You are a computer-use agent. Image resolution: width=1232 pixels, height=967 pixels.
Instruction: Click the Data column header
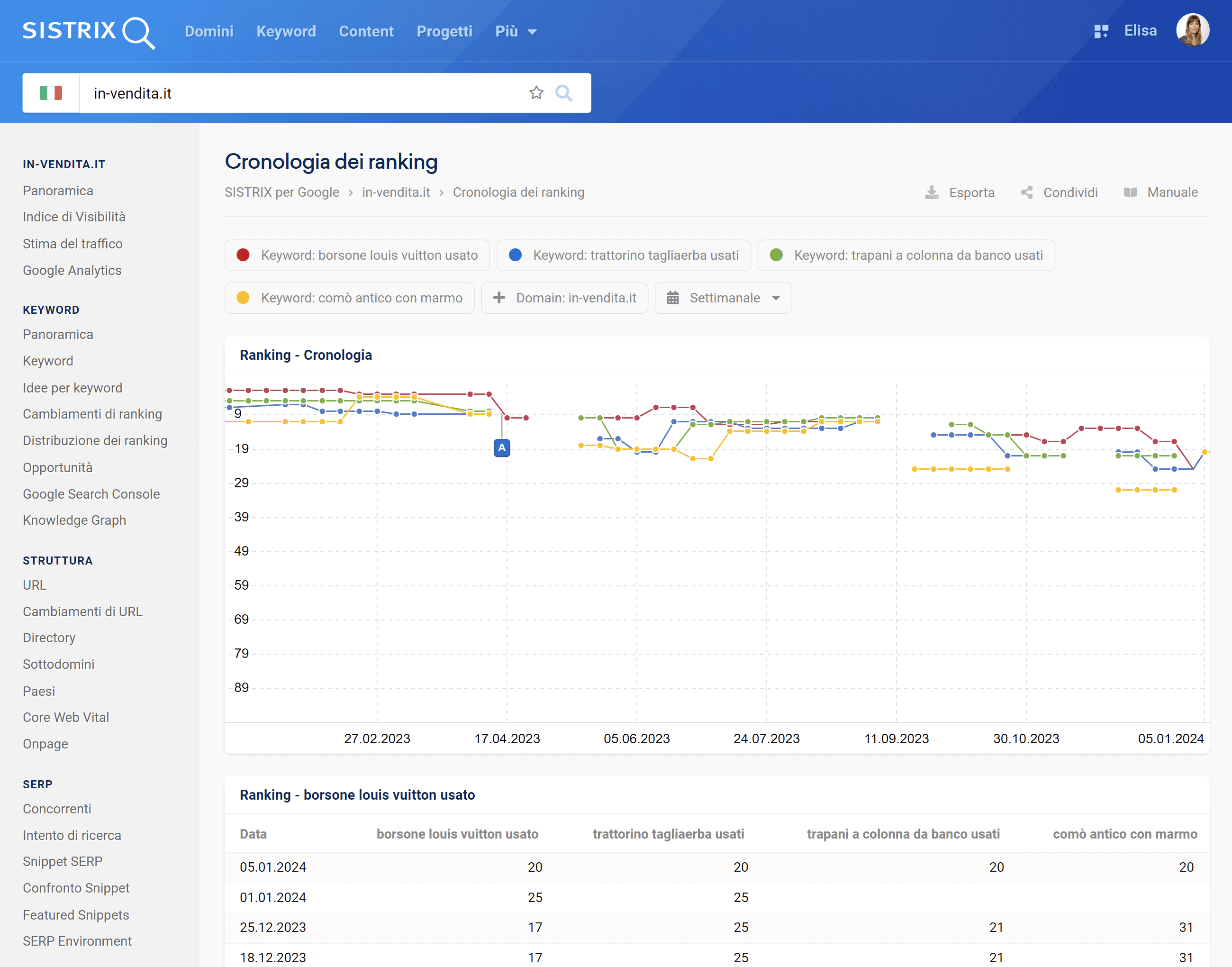click(253, 834)
